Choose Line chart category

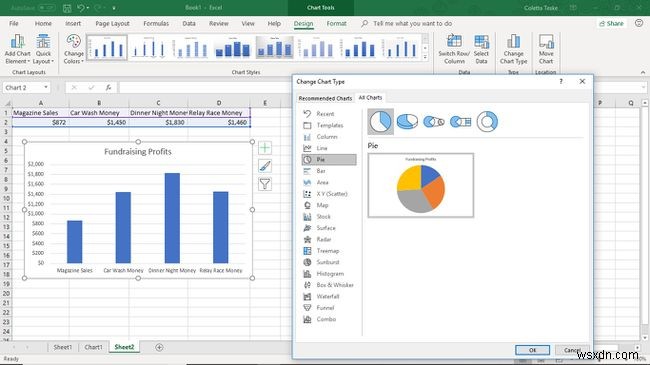click(329, 148)
